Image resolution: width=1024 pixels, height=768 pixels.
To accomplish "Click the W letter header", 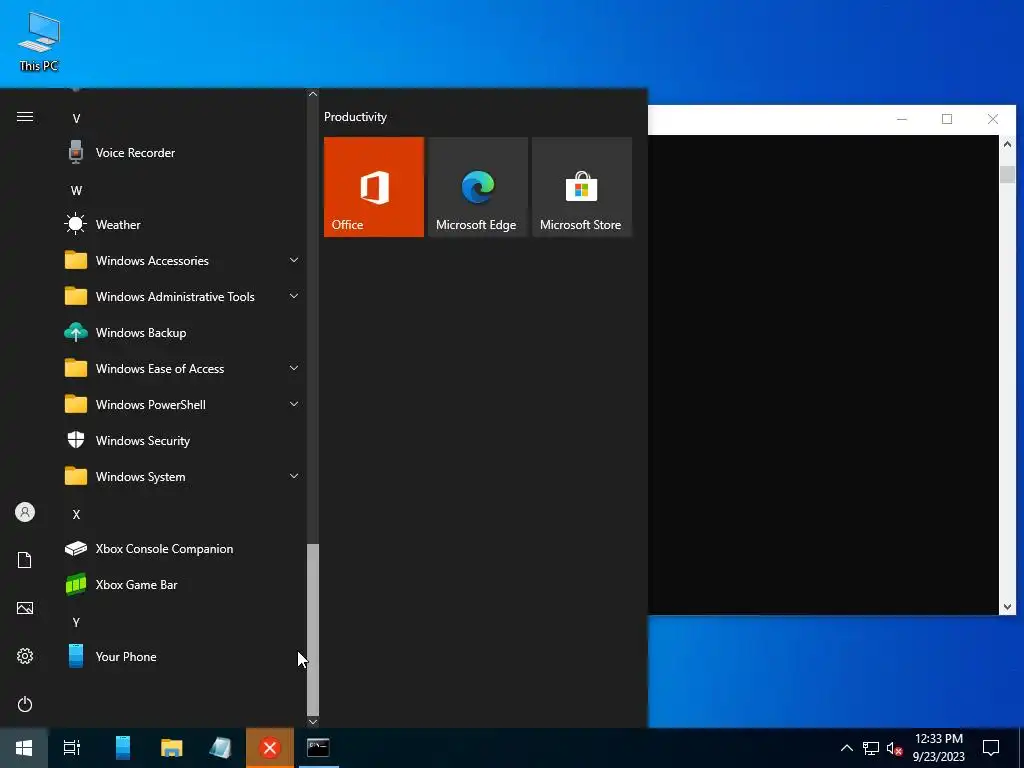I will [76, 191].
